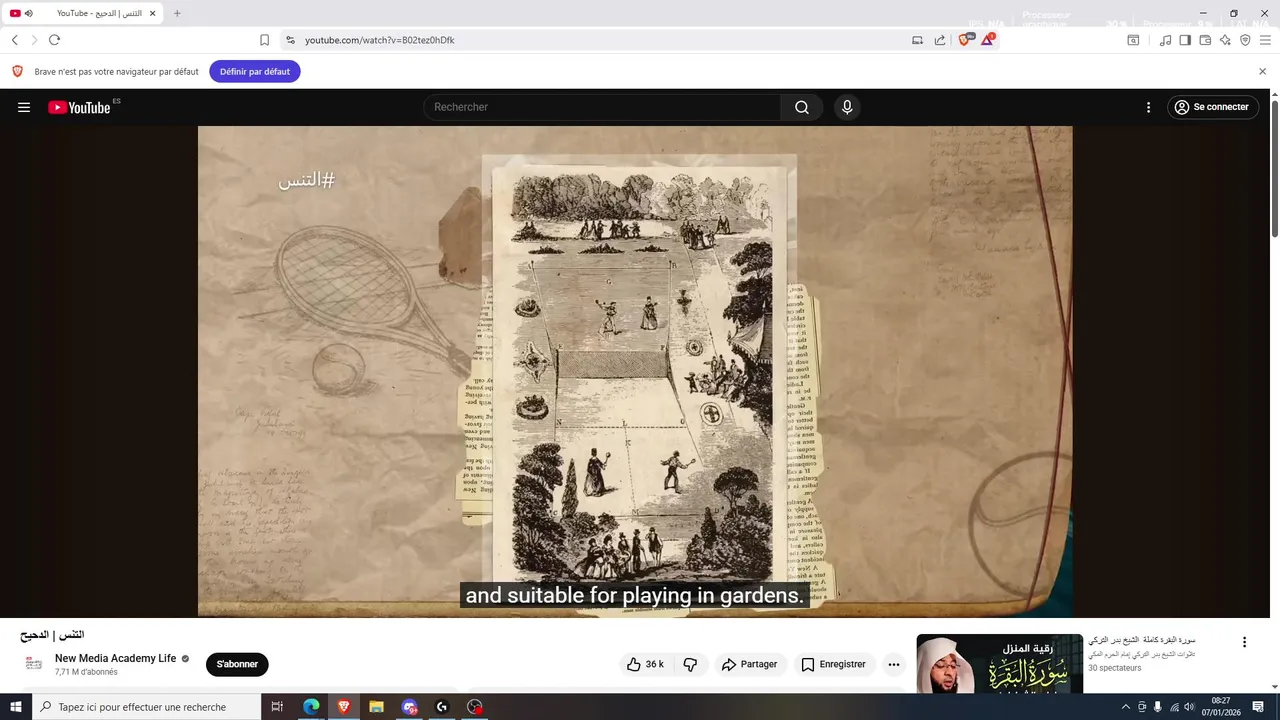Click the YouTube logo to go home
This screenshot has height=720, width=1280.
80,107
